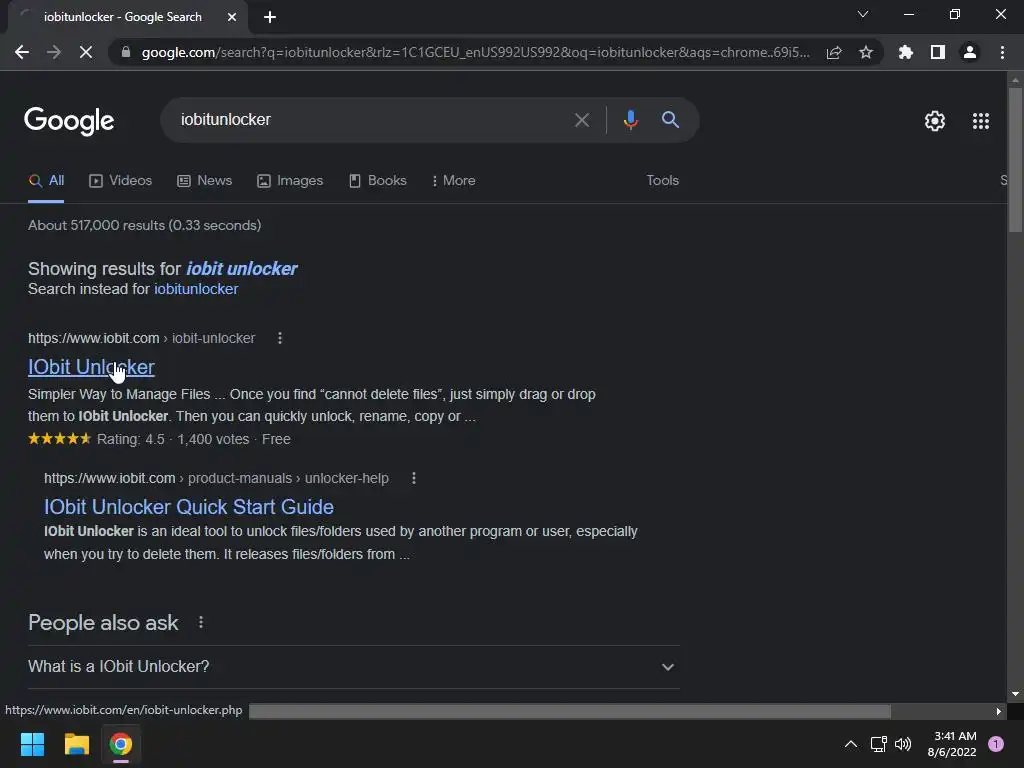Share this page from the address bar
1024x768 pixels.
[834, 53]
